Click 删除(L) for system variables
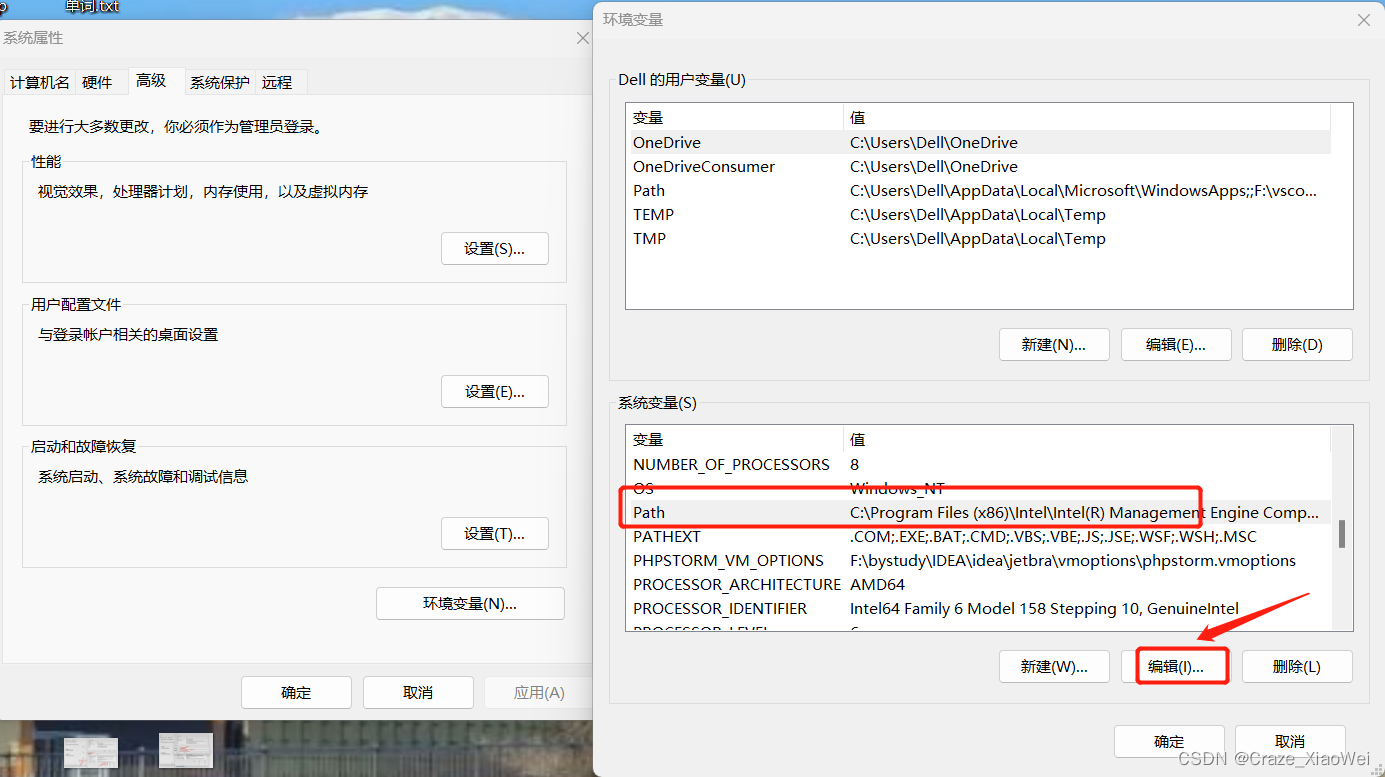The image size is (1385, 777). [x=1297, y=667]
